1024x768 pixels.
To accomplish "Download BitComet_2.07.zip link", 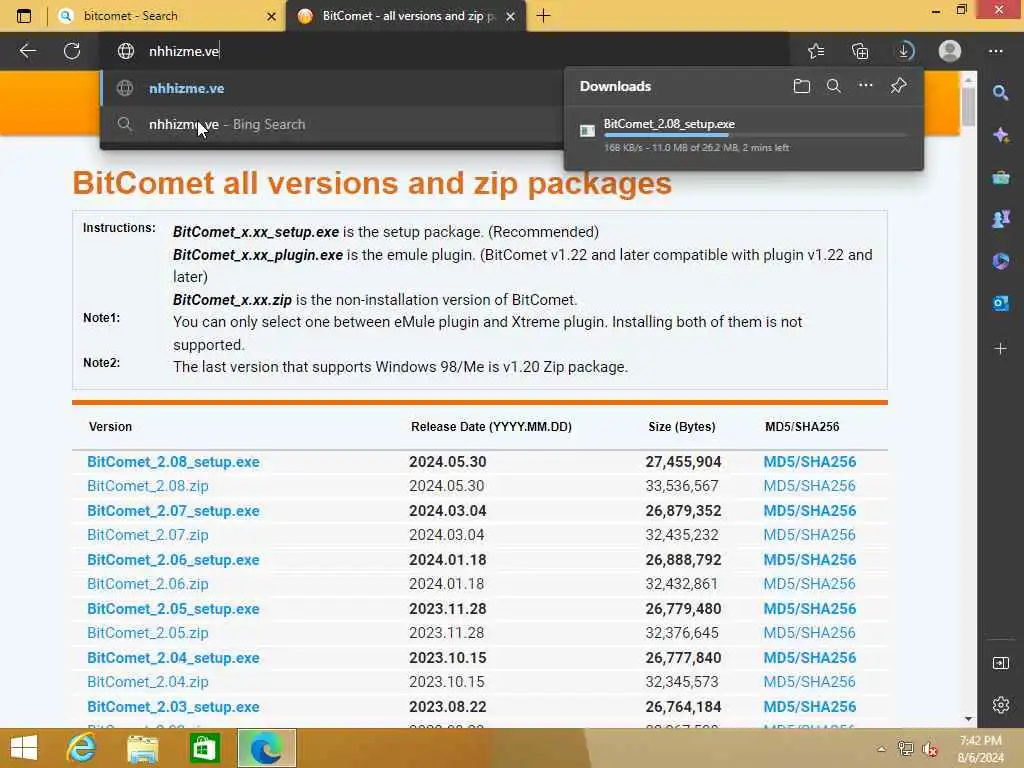I will point(148,535).
